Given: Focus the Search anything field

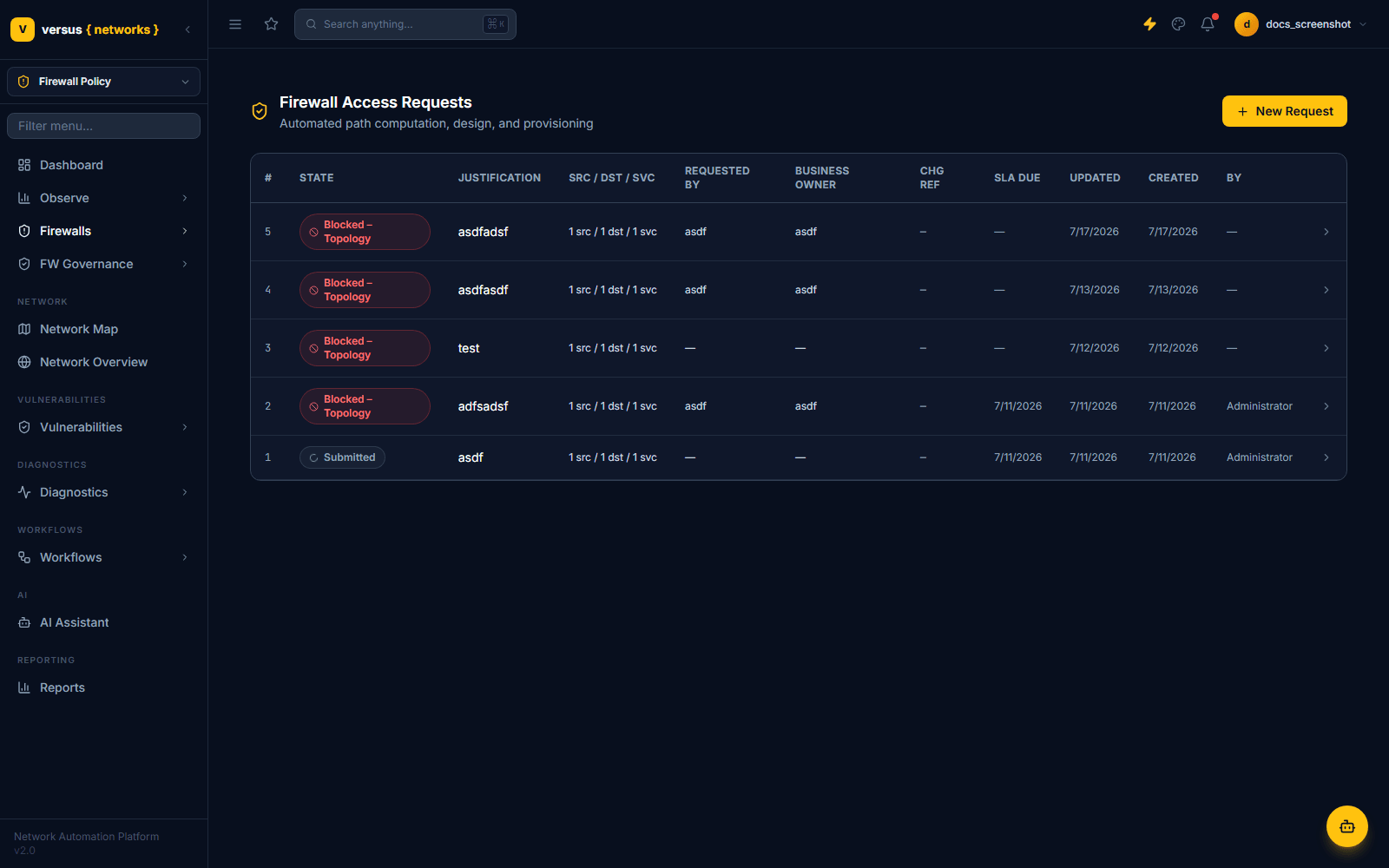Looking at the screenshot, I should [405, 24].
